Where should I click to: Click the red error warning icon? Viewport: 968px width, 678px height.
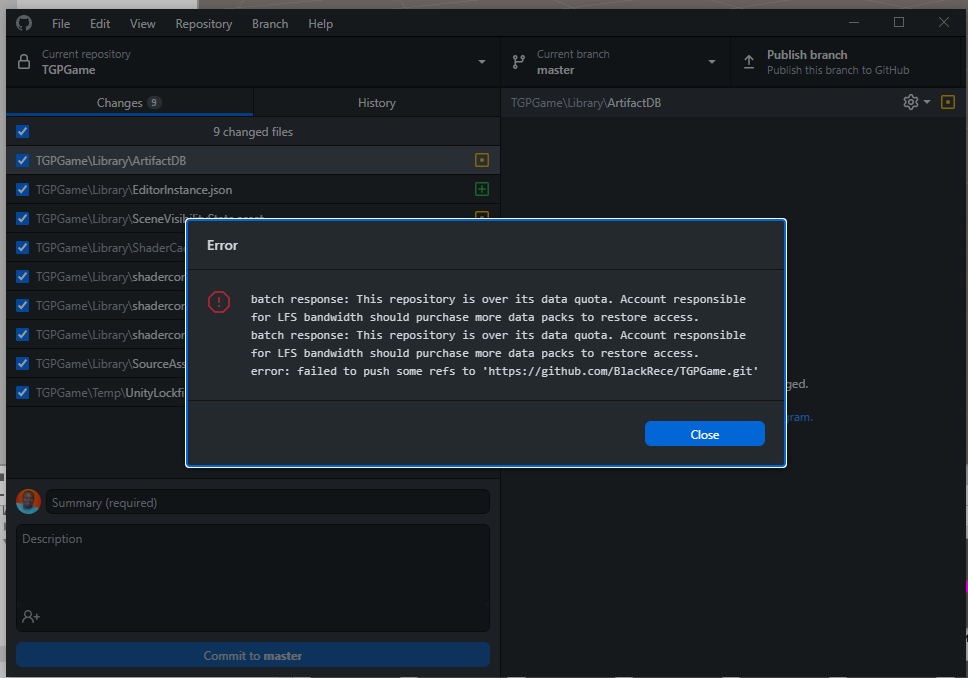(x=219, y=302)
